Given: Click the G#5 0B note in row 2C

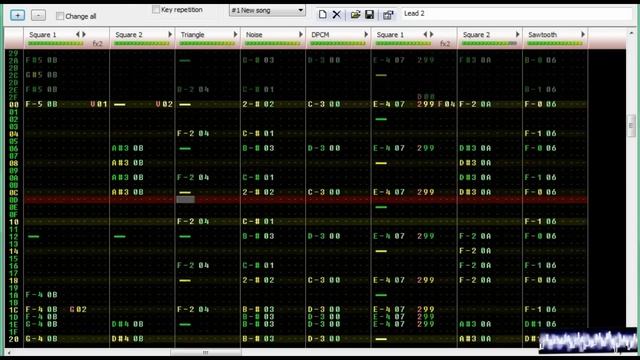Looking at the screenshot, I should [x=41, y=75].
